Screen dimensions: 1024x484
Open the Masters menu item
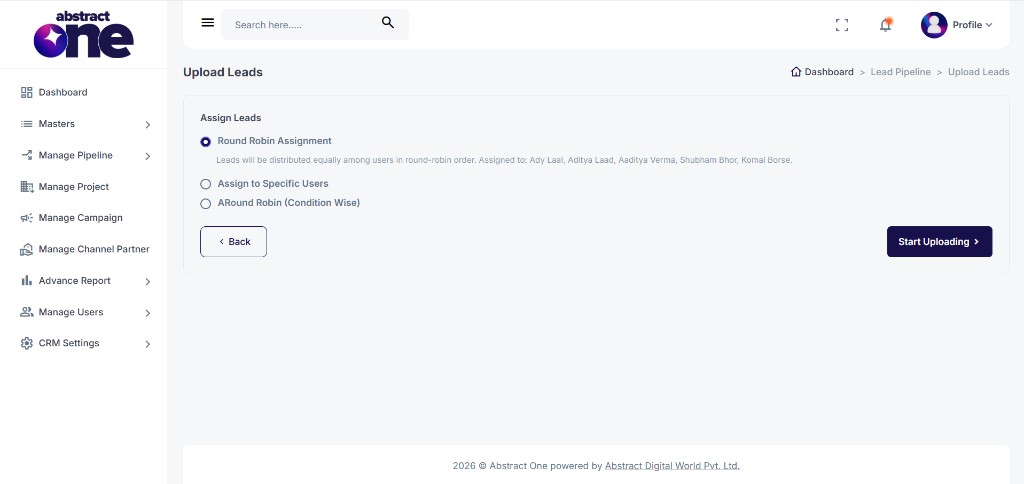click(x=57, y=123)
